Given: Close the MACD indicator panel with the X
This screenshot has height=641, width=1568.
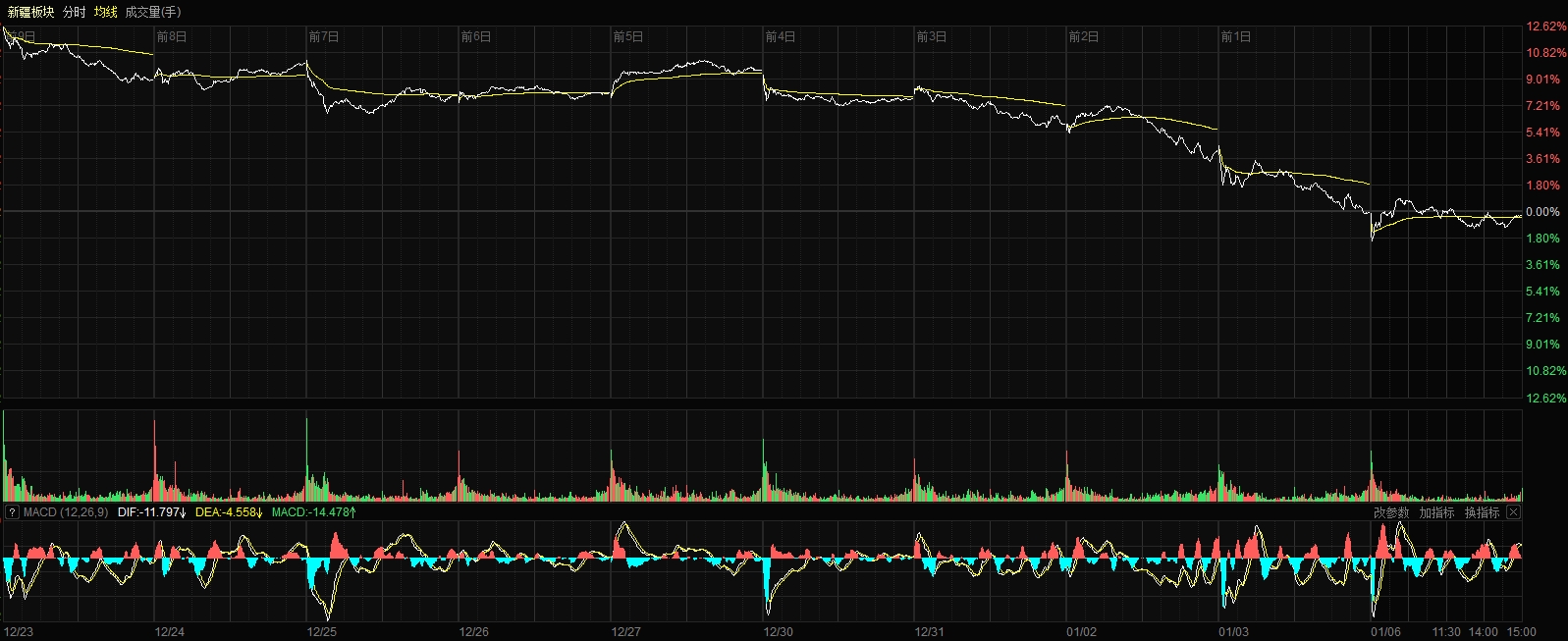Looking at the screenshot, I should click(1513, 512).
